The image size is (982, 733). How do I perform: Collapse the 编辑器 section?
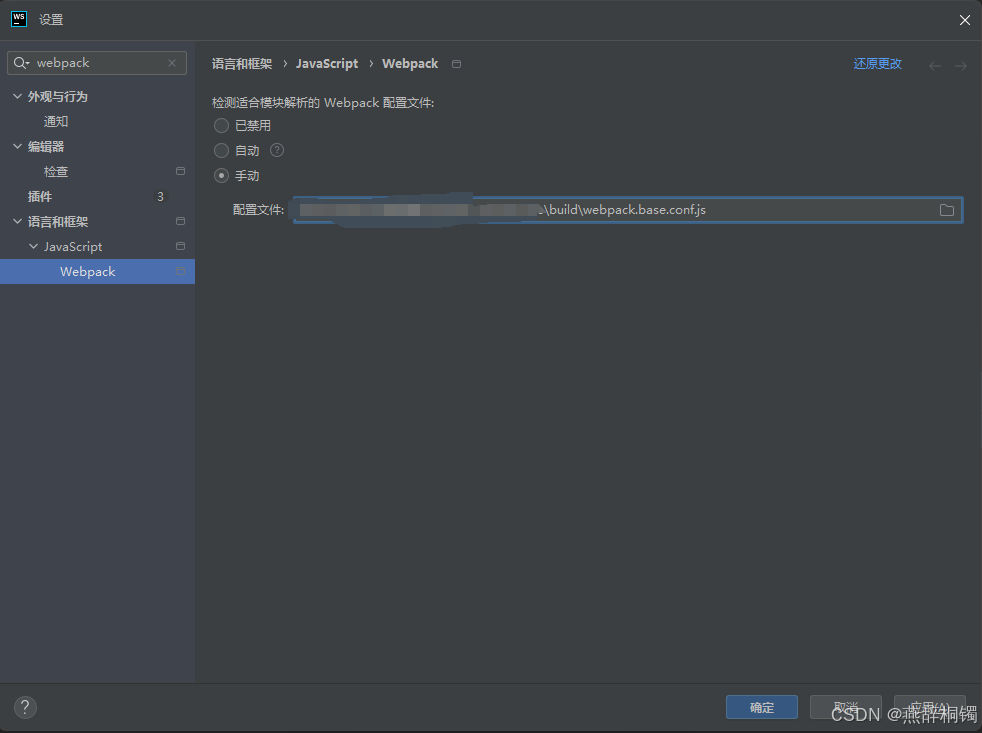18,146
